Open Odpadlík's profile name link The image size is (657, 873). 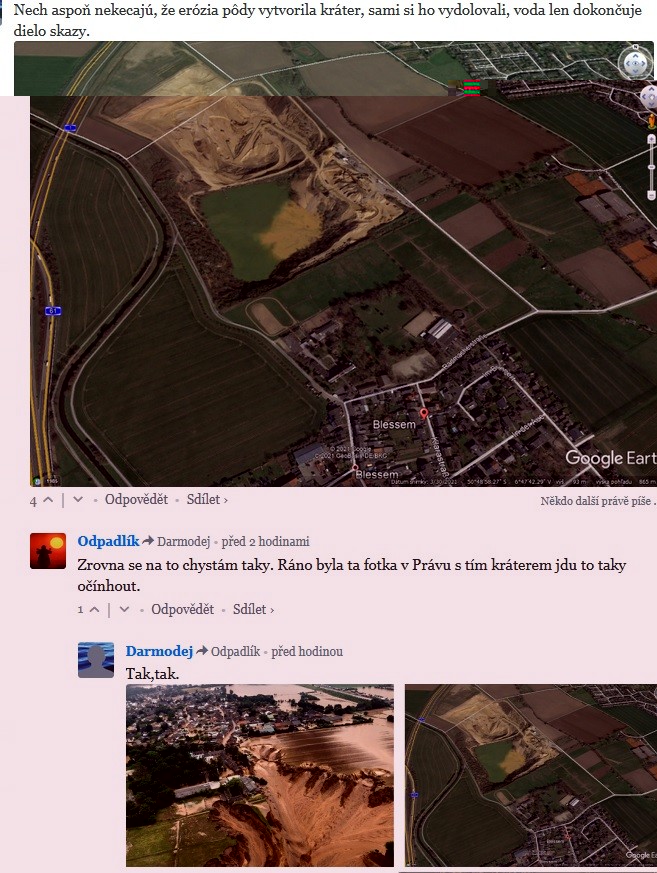tap(108, 541)
